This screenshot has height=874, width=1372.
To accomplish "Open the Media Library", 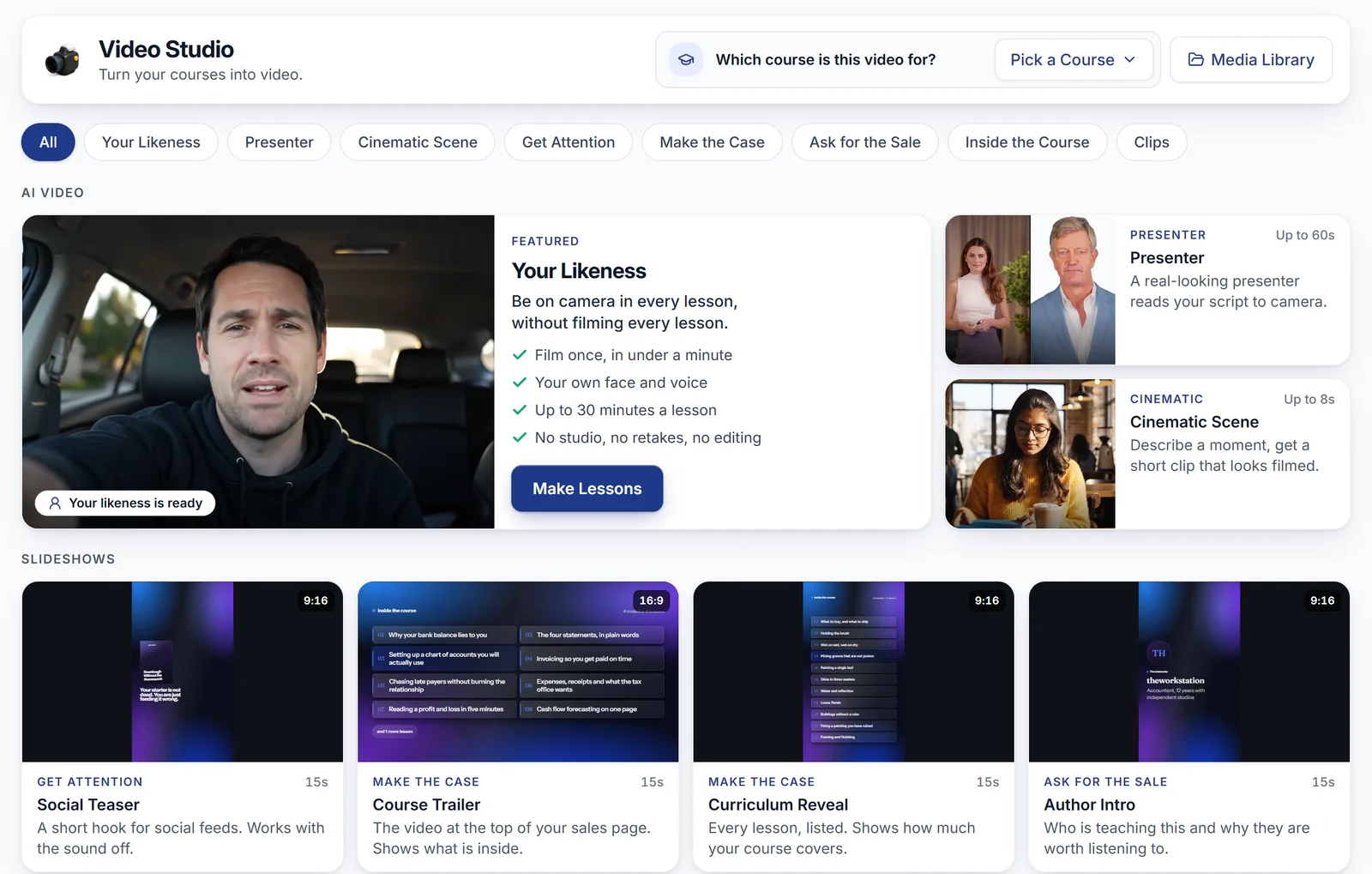I will coord(1251,60).
